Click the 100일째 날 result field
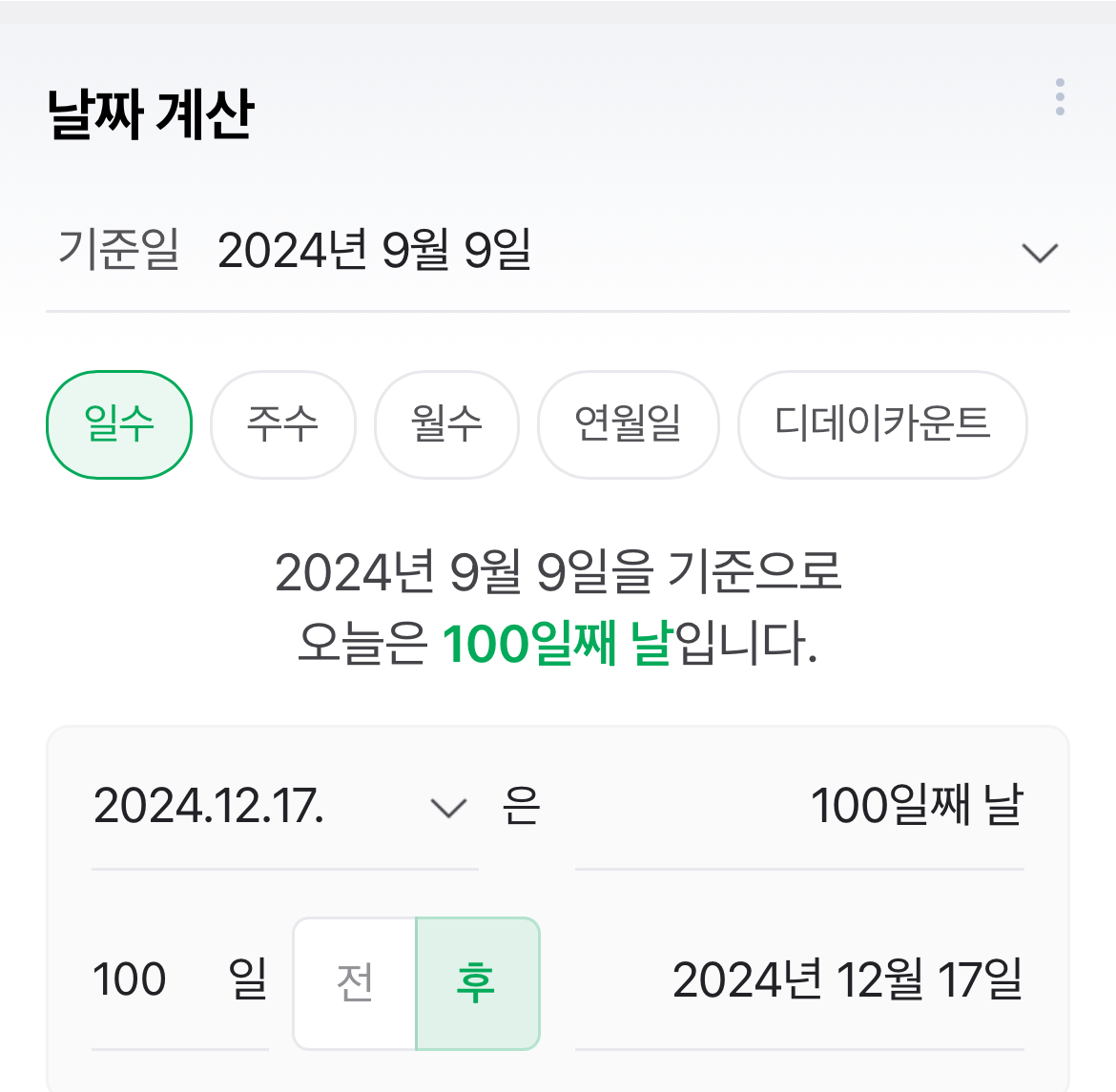Viewport: 1116px width, 1092px height. 916,807
